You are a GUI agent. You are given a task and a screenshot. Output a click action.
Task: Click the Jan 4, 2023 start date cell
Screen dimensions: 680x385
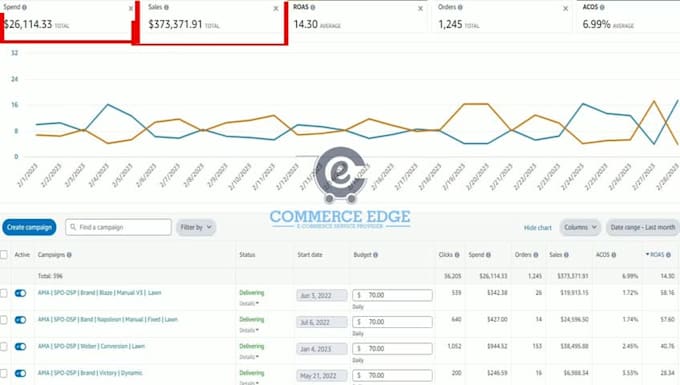(322, 349)
